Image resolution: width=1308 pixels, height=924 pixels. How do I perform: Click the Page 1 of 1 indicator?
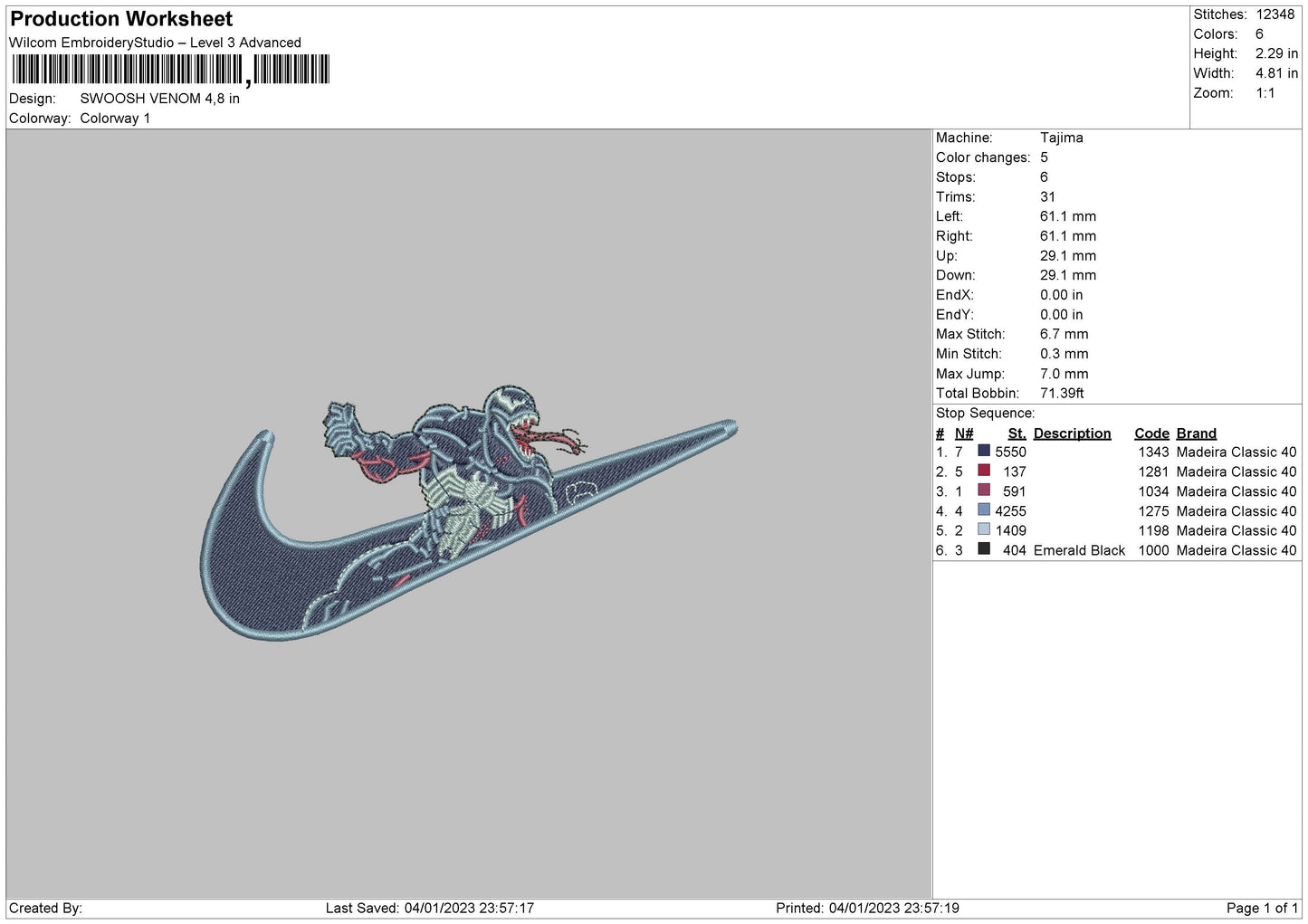point(1262,908)
